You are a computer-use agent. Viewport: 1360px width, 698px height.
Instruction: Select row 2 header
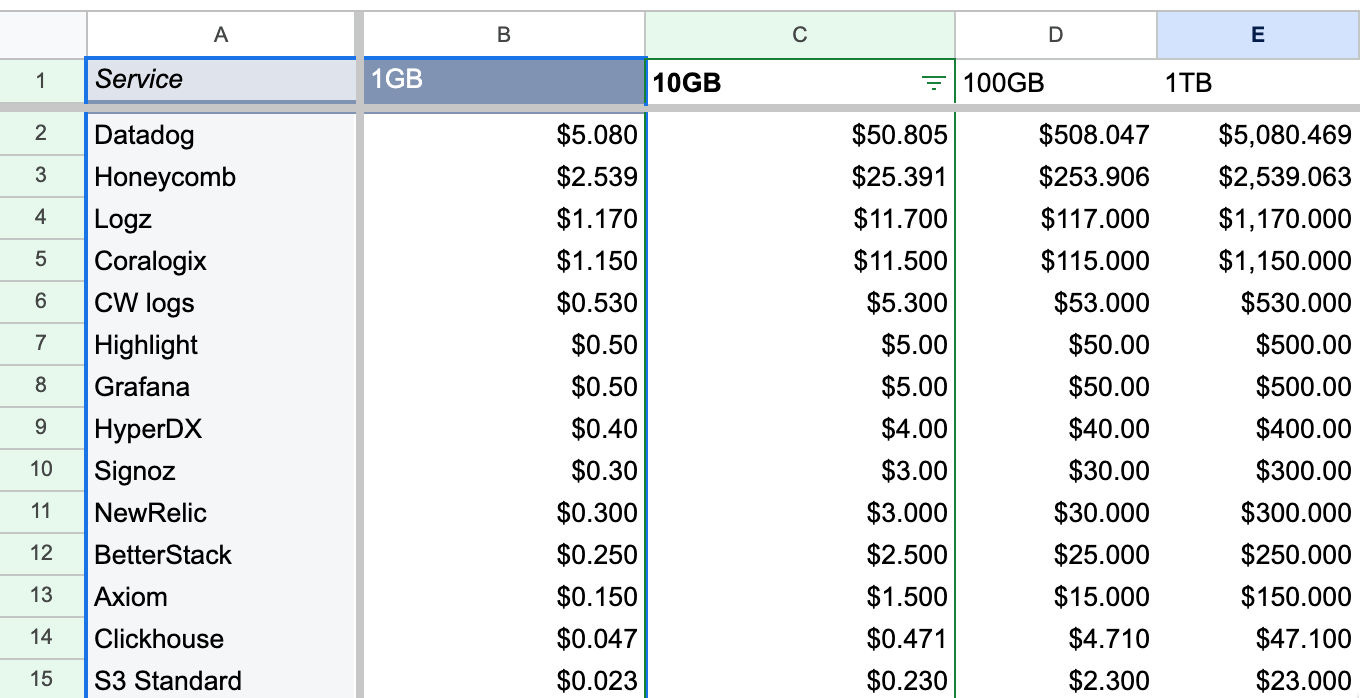pos(42,134)
